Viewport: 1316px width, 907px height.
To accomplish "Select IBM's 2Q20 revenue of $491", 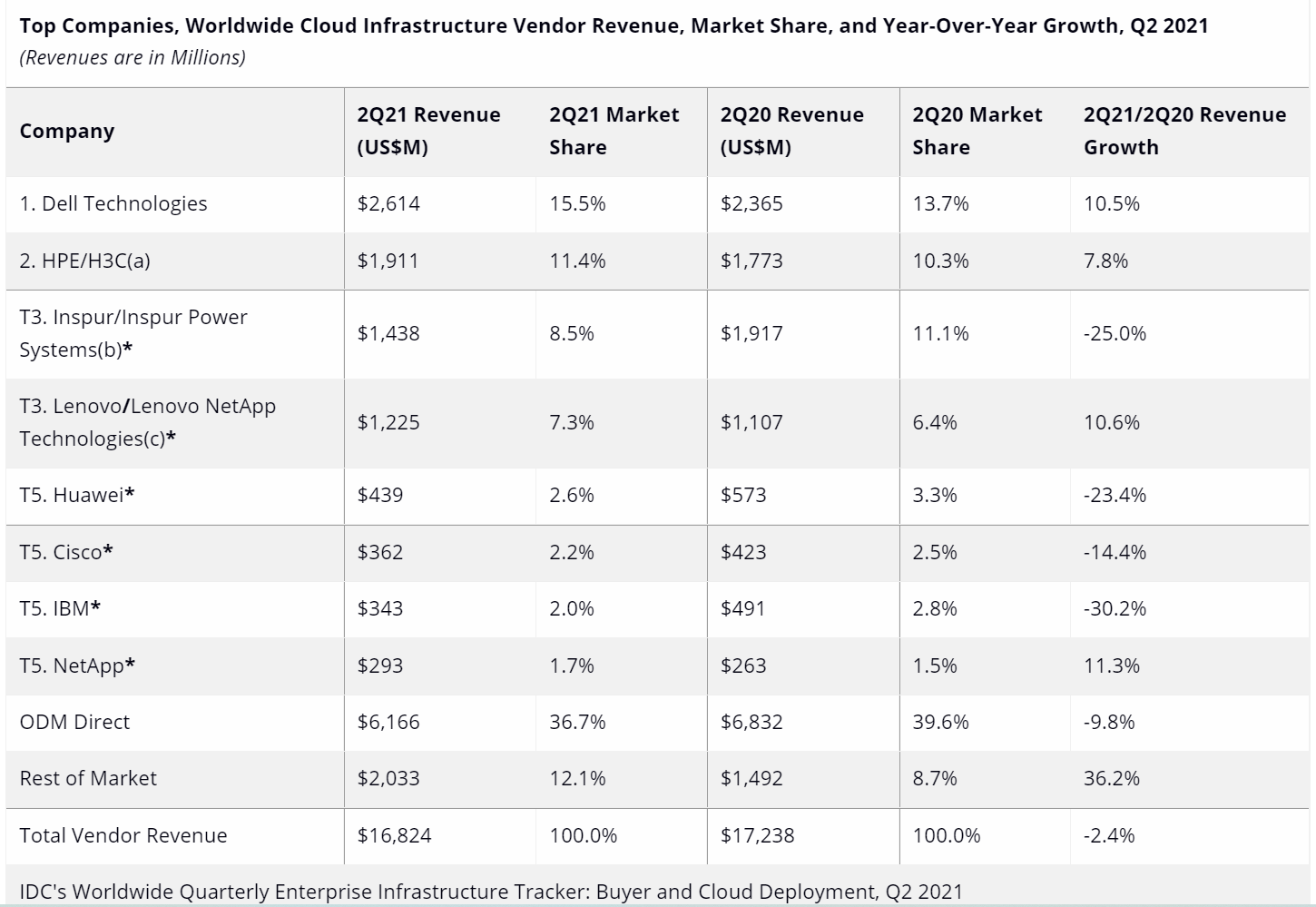I will pyautogui.click(x=742, y=608).
